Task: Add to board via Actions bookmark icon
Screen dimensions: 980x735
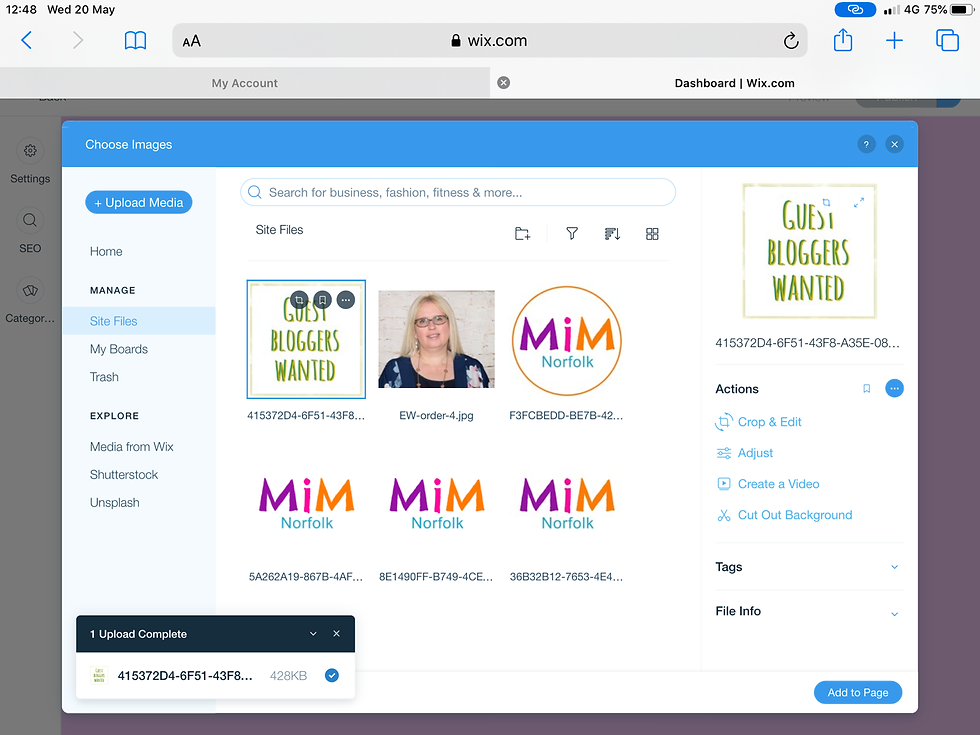Action: (x=866, y=389)
